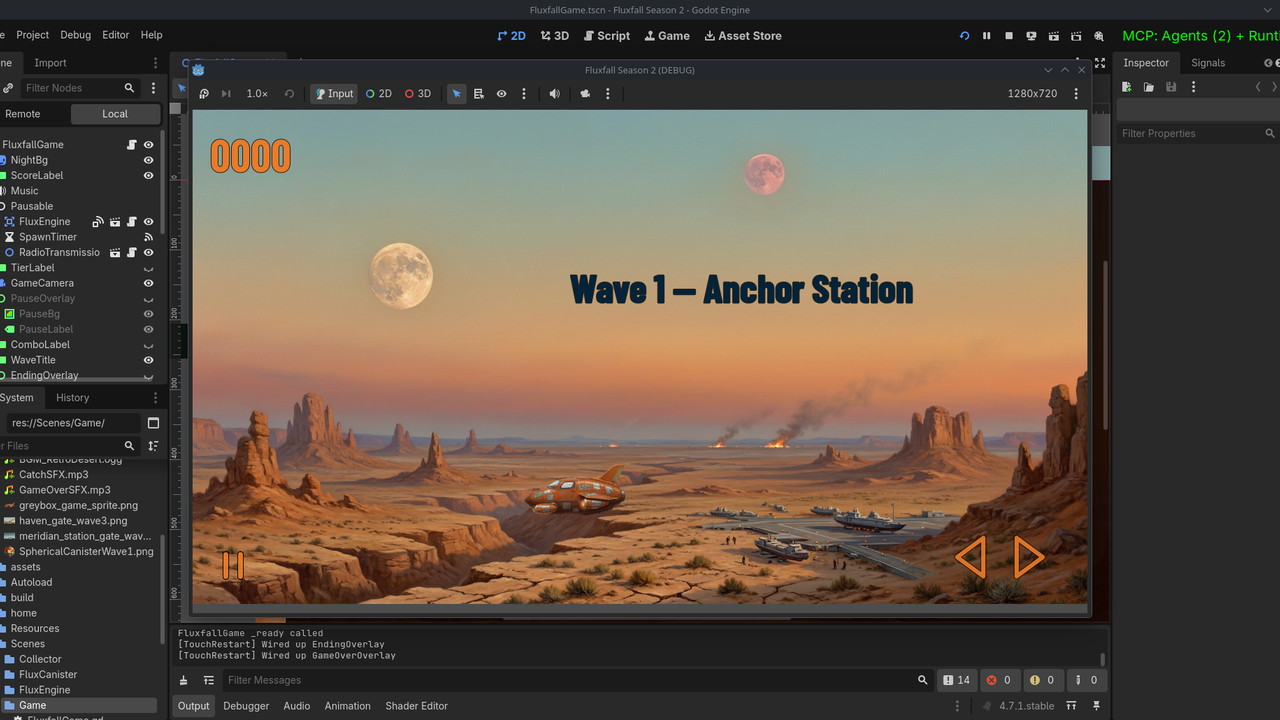Open the Debug menu
This screenshot has width=1280, height=720.
click(75, 35)
